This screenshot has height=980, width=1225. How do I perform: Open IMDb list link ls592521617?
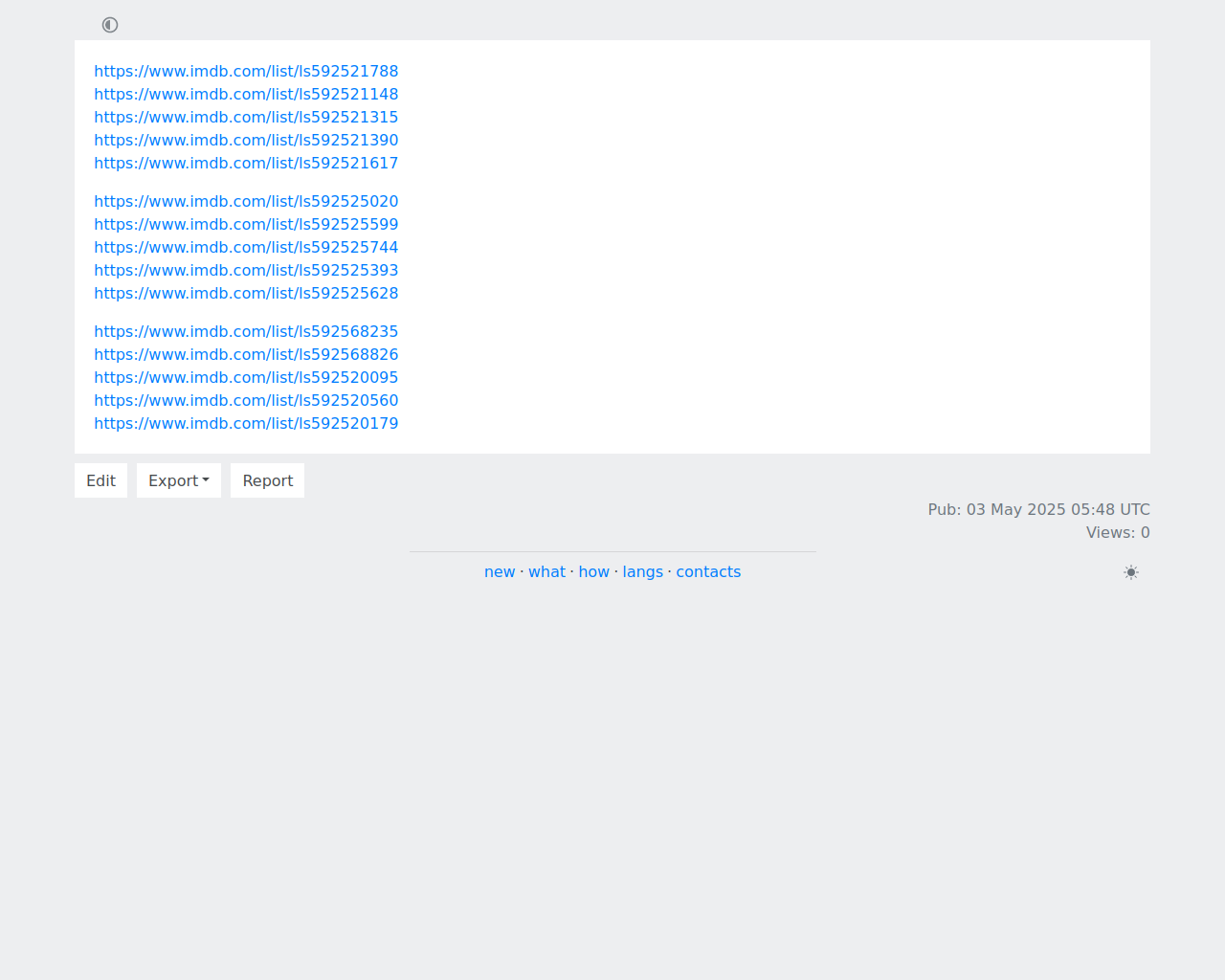click(x=246, y=163)
